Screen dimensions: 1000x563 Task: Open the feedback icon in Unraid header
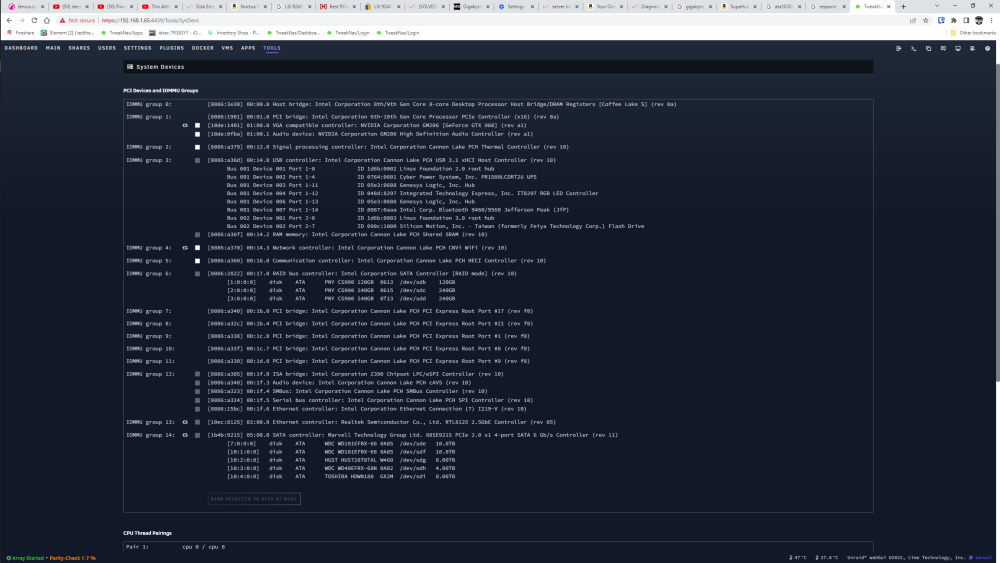[943, 48]
